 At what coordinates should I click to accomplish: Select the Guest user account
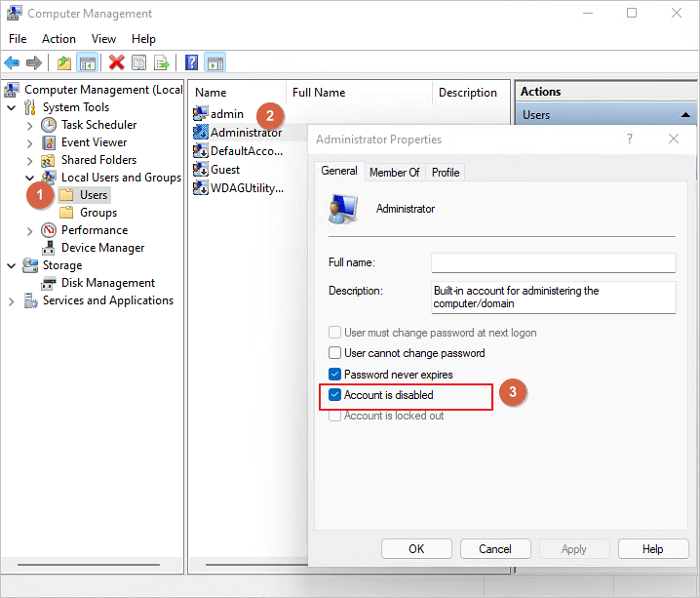coord(225,169)
